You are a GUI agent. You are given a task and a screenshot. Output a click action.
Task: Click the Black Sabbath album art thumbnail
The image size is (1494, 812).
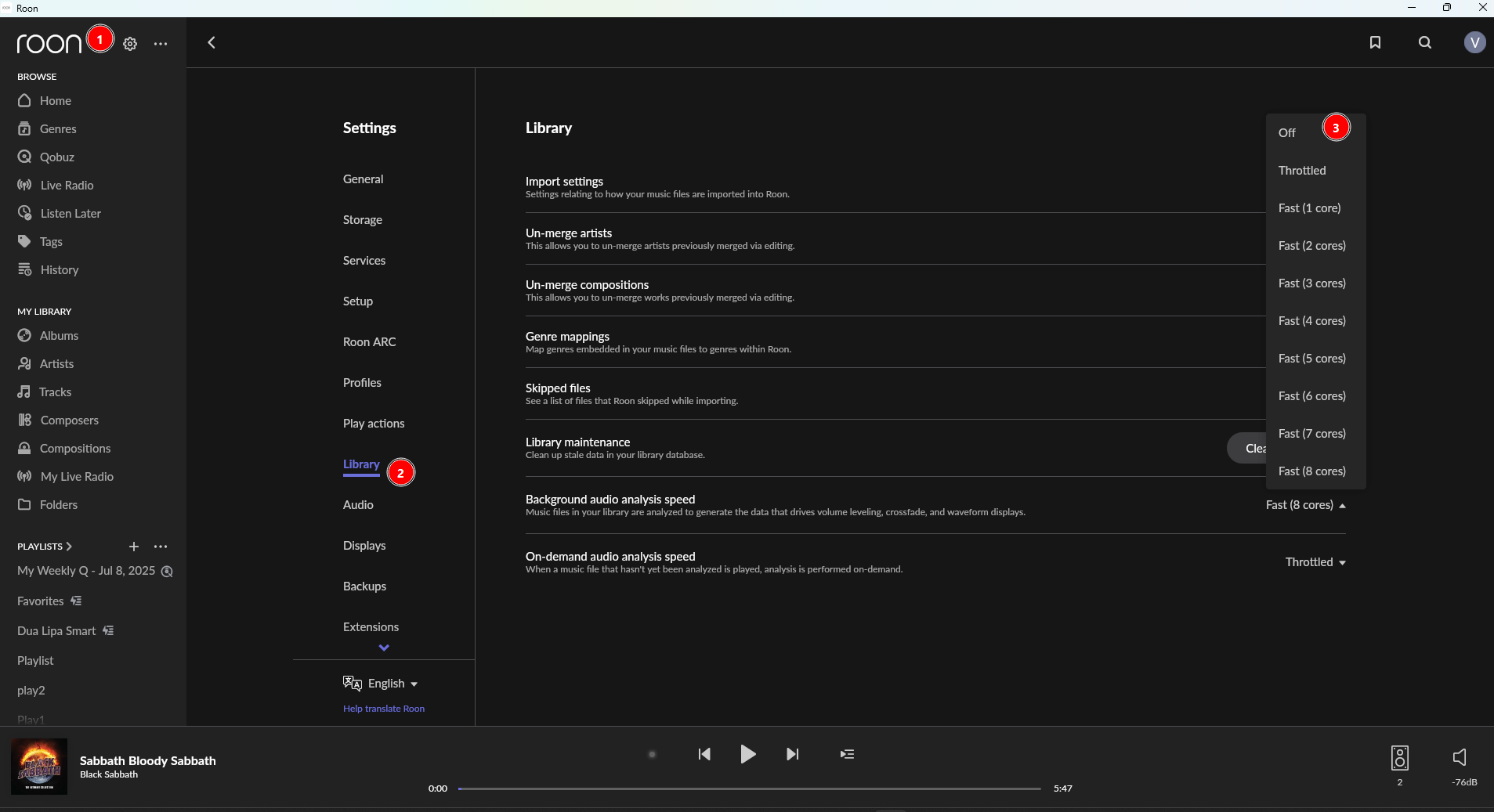(x=39, y=767)
